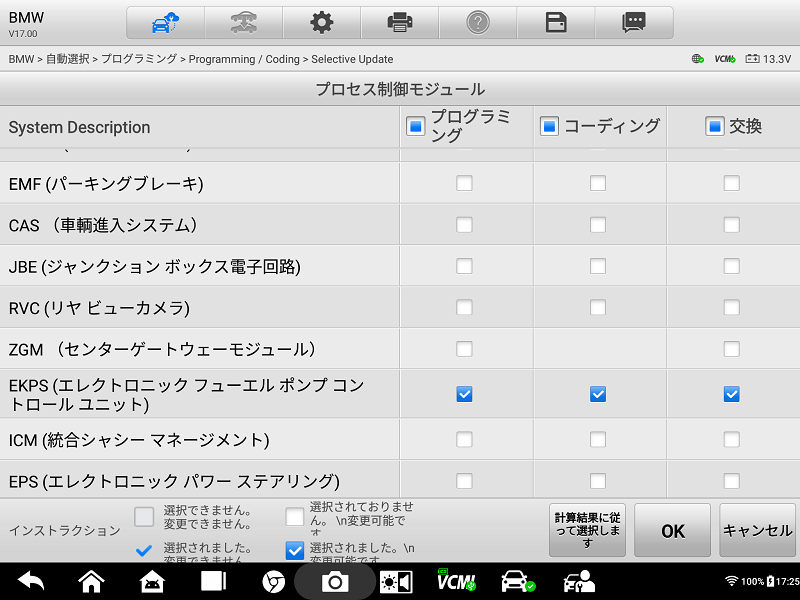Click Programming / Coding breadcrumb
The height and width of the screenshot is (600, 800).
click(x=244, y=59)
